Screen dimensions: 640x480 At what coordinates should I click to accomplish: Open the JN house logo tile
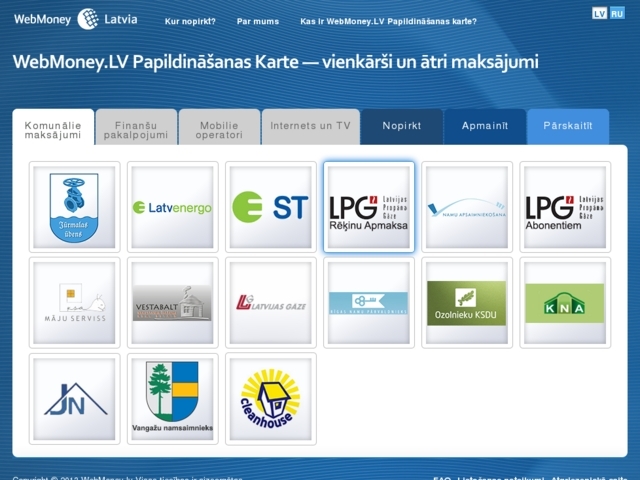click(75, 399)
